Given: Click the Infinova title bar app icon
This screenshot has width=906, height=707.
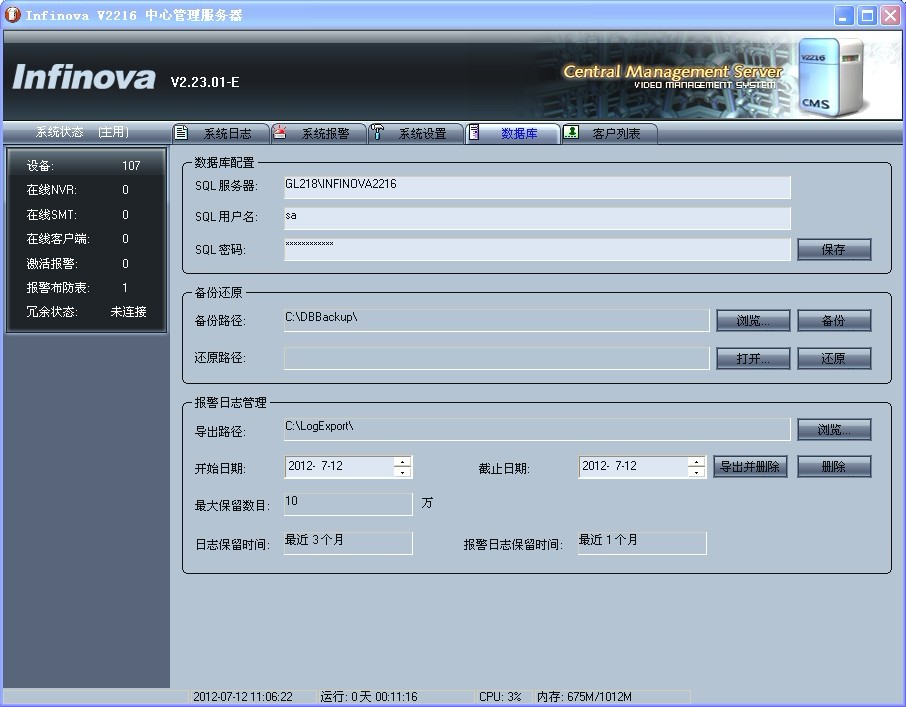Looking at the screenshot, I should tap(12, 15).
